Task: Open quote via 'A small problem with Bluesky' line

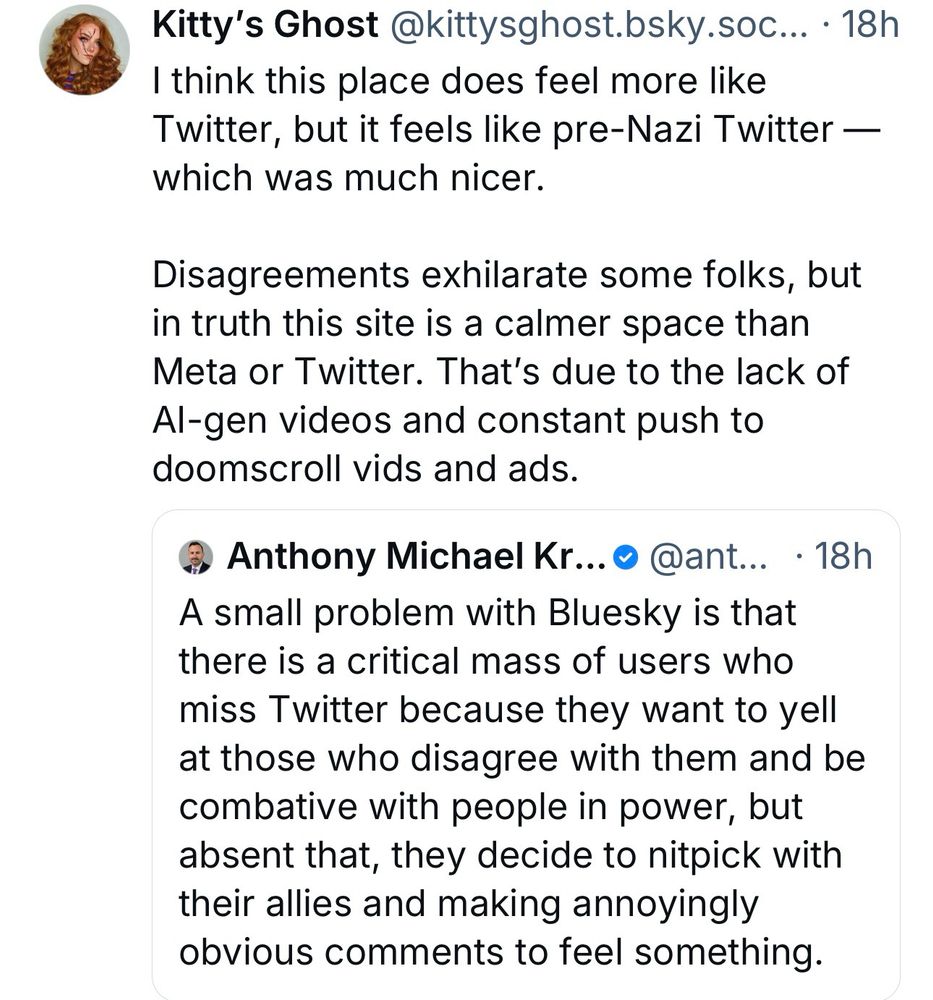Action: tap(487, 612)
